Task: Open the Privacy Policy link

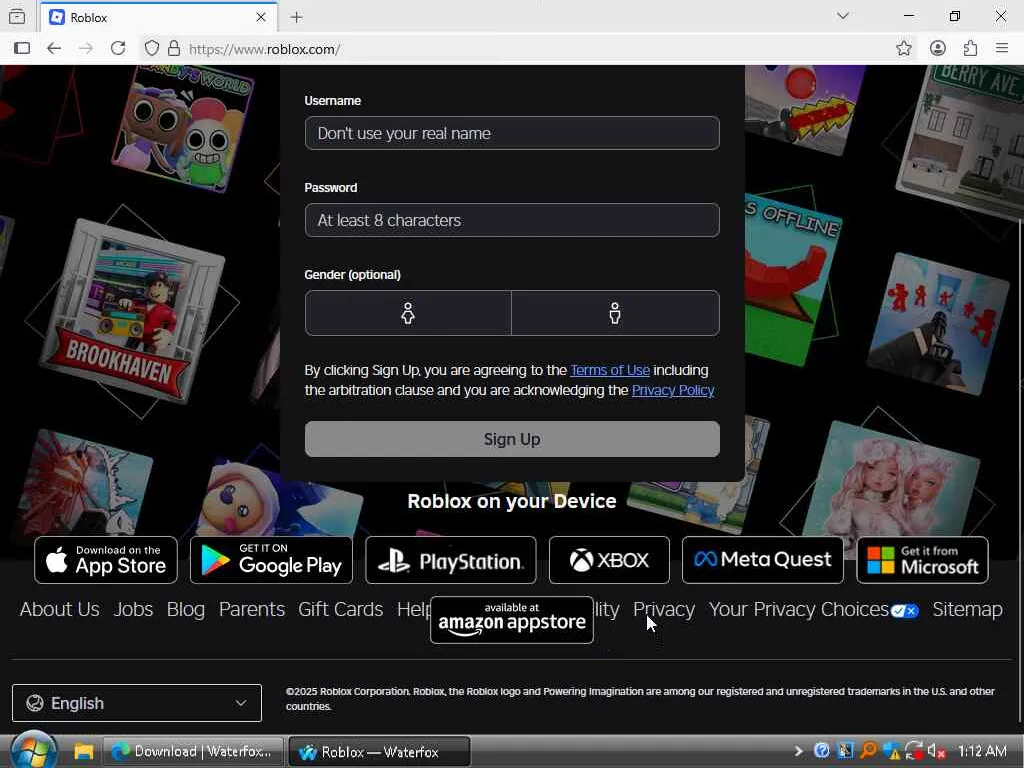Action: [x=673, y=391]
